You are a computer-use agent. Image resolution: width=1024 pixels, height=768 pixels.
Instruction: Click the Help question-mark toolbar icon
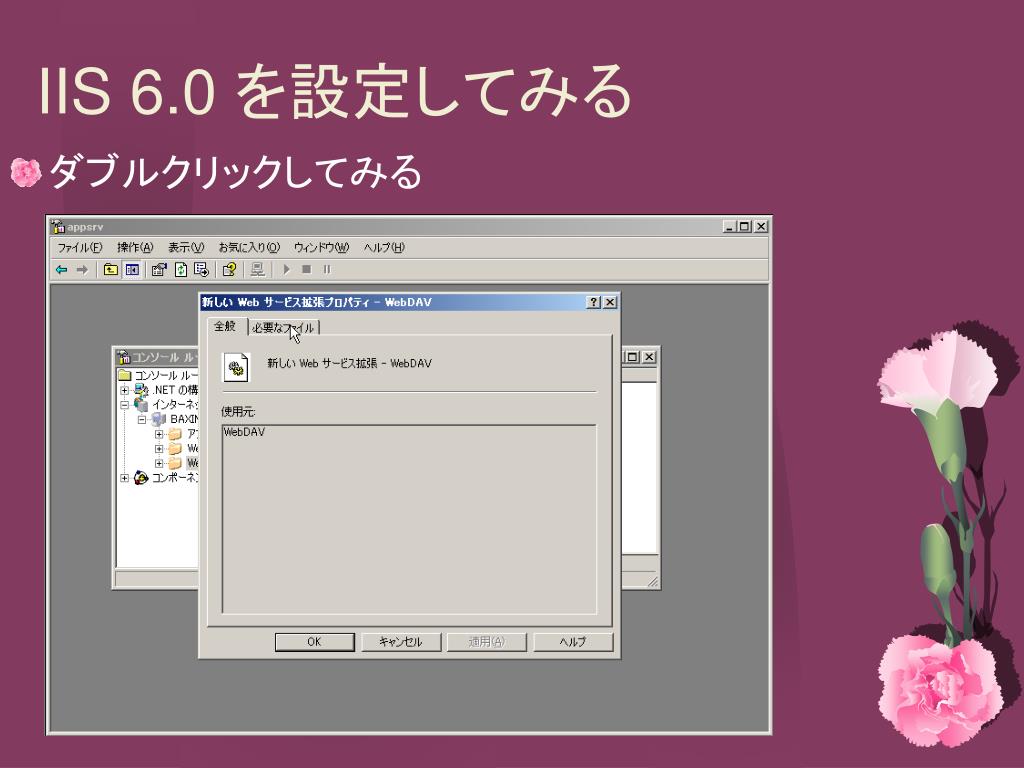coord(229,270)
